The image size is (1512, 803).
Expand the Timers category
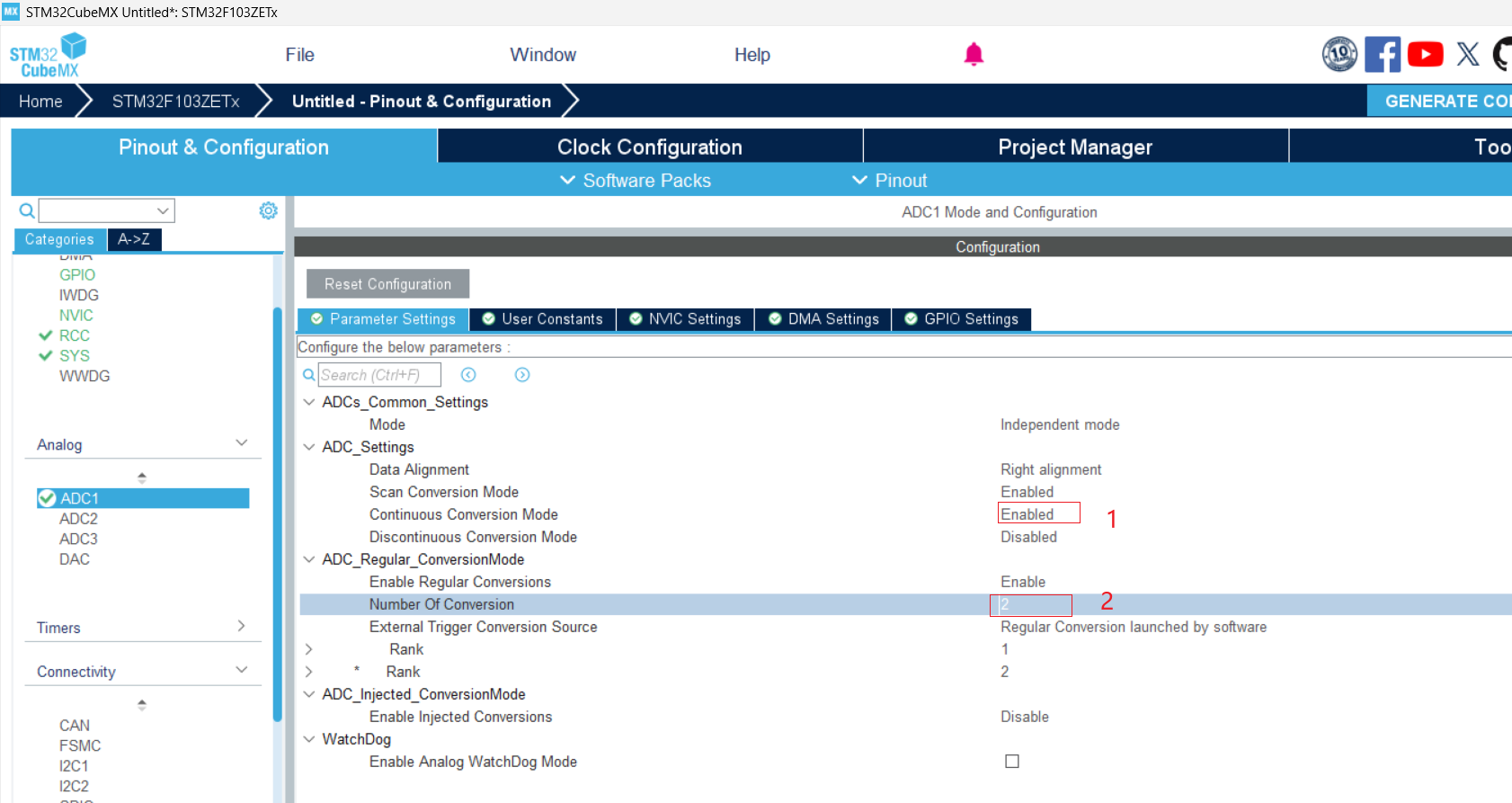click(x=241, y=626)
